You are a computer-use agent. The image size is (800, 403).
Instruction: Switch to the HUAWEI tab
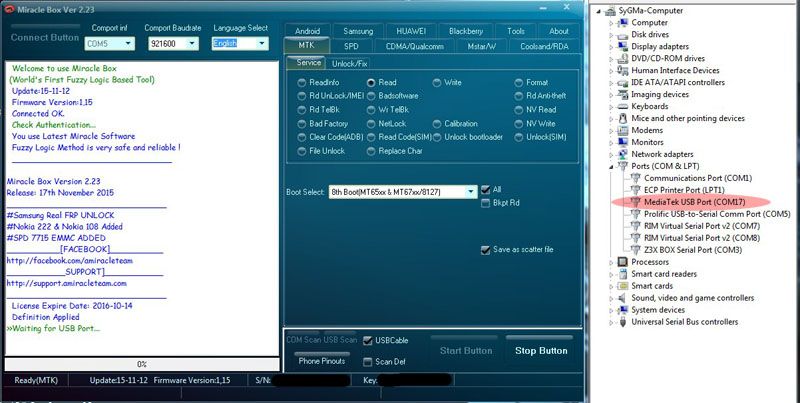(411, 31)
